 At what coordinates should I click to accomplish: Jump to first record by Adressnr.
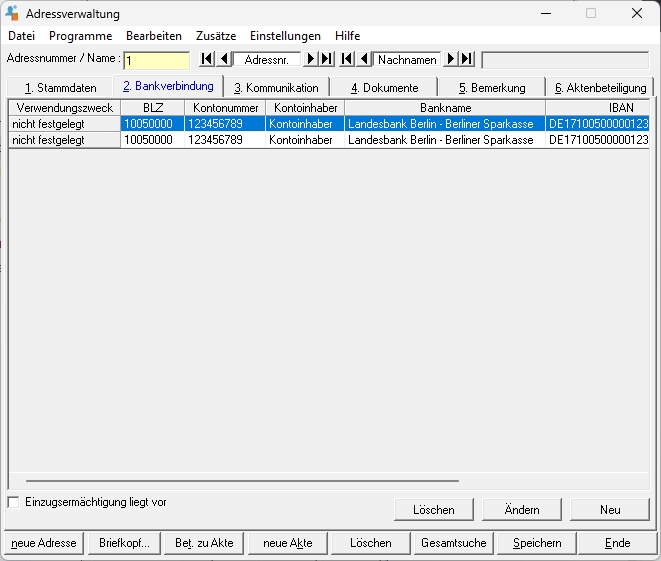(207, 60)
